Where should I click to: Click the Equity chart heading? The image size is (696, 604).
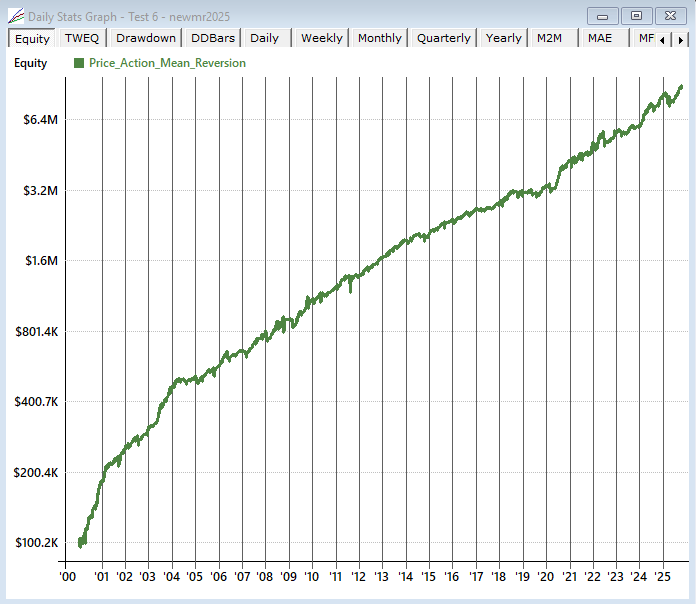point(30,63)
